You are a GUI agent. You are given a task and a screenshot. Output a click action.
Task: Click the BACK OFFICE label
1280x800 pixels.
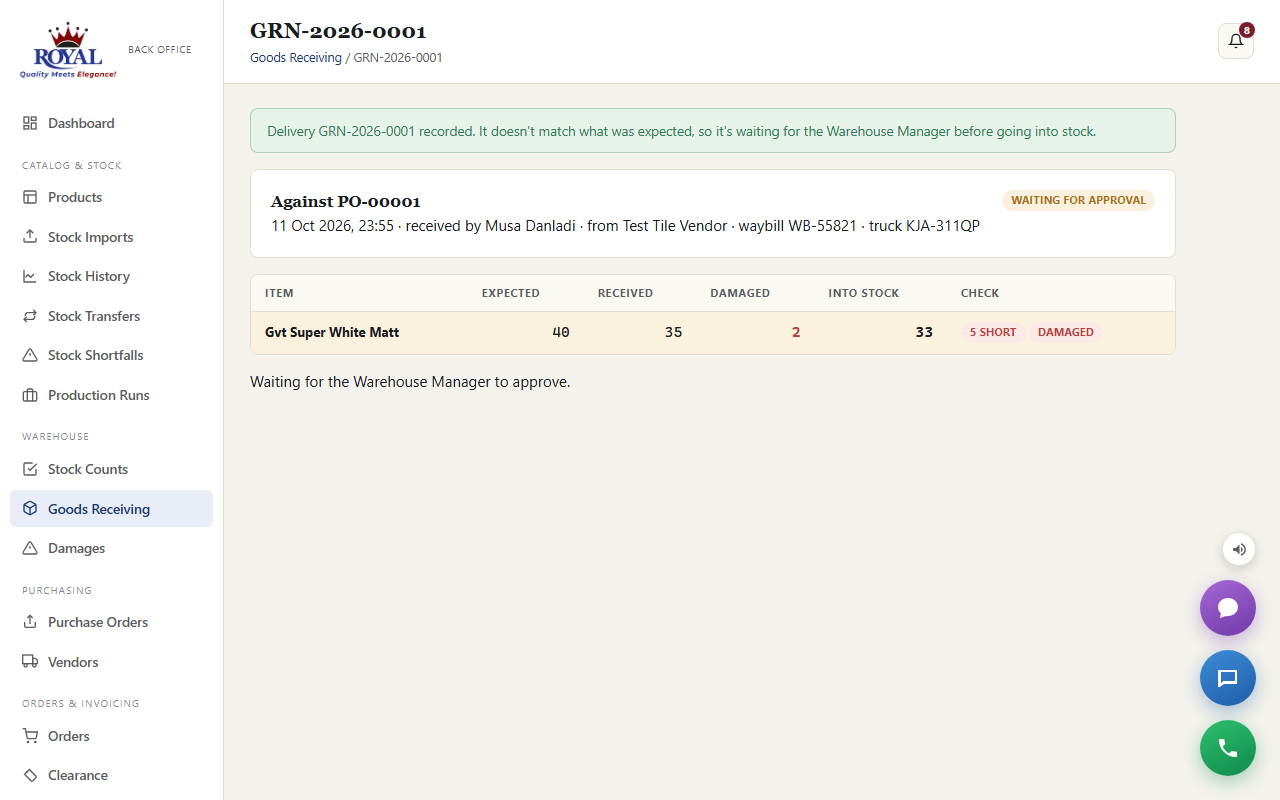click(160, 49)
